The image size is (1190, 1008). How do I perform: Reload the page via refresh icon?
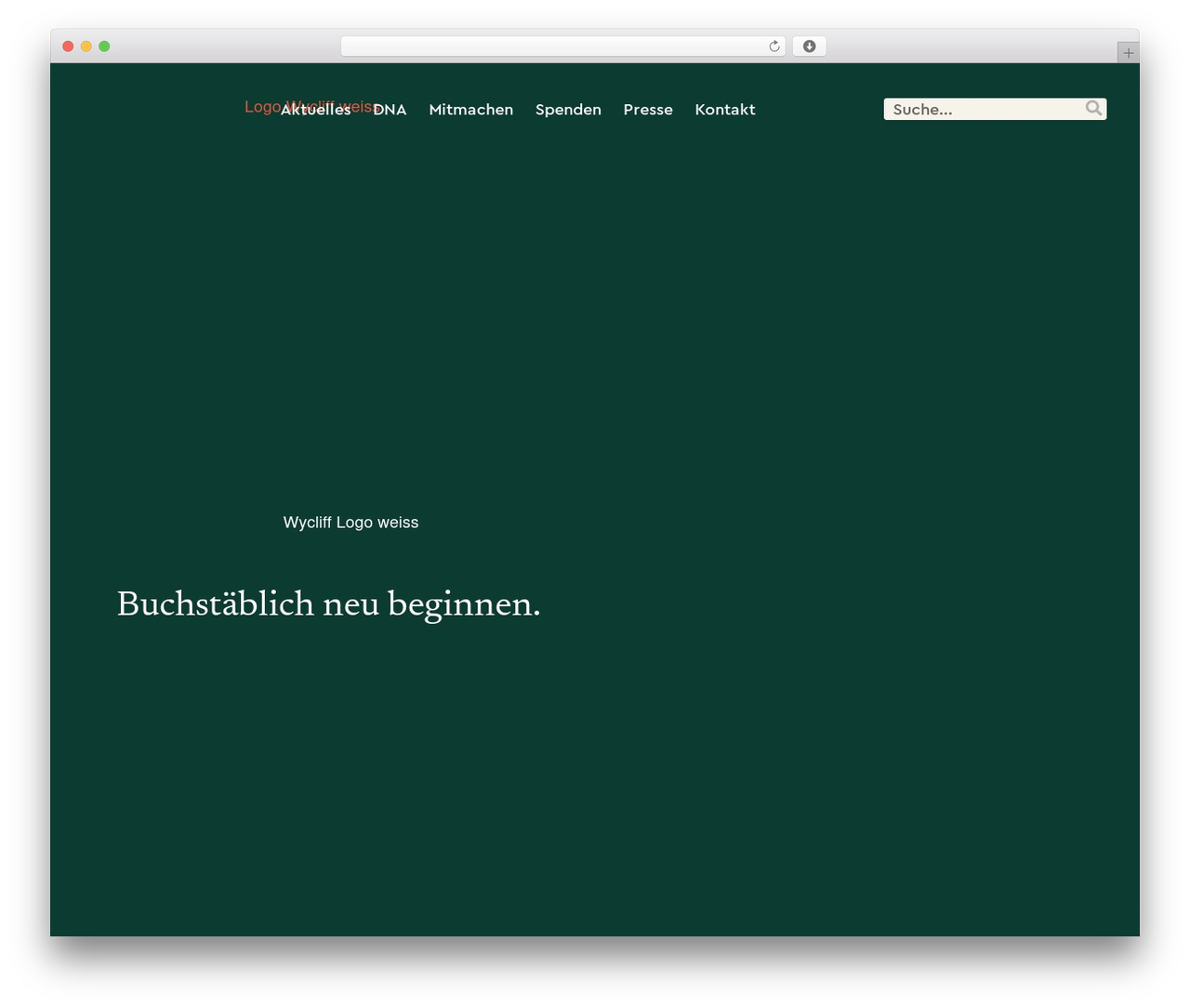point(774,46)
